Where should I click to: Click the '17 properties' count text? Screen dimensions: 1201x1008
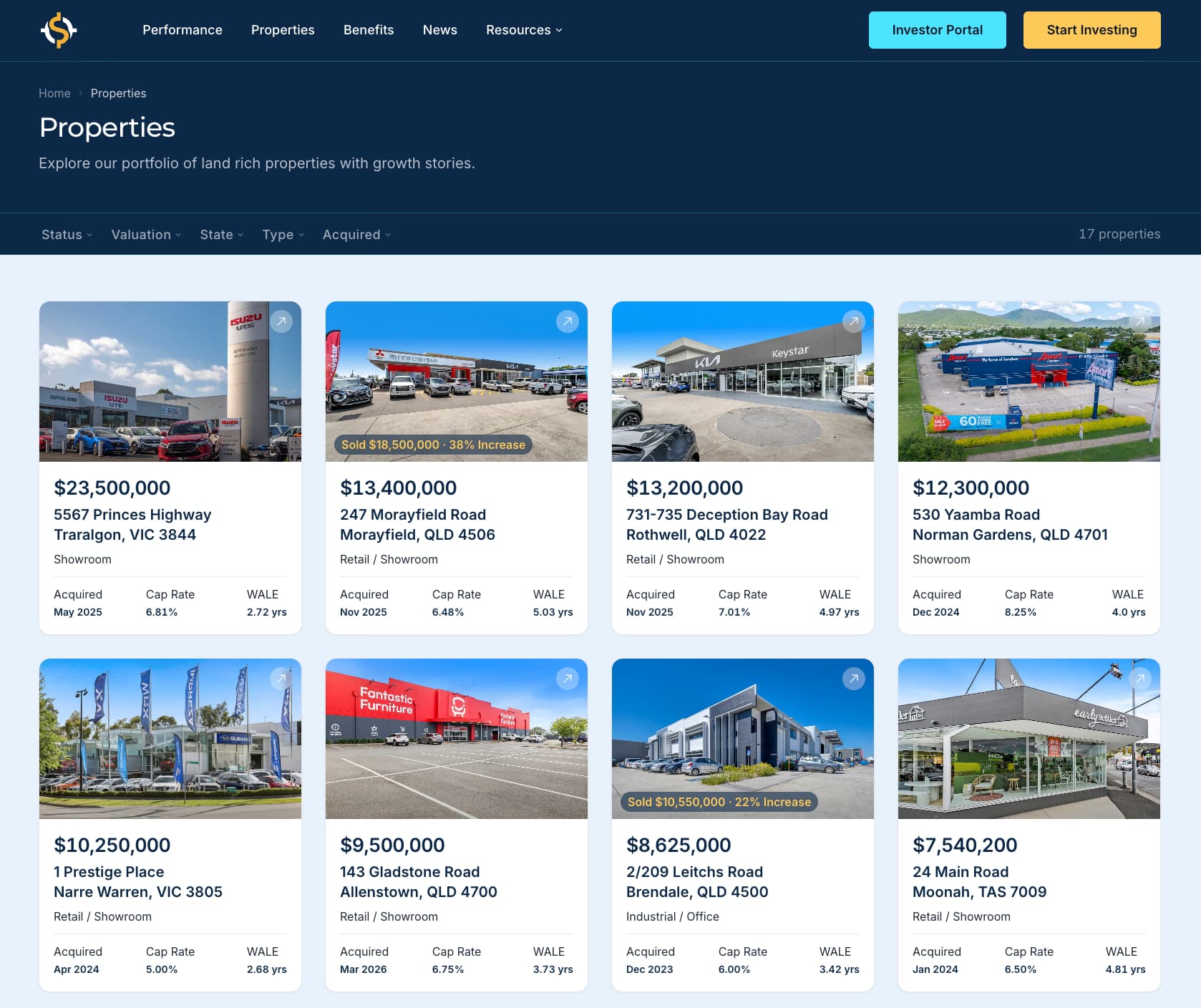[x=1119, y=234]
